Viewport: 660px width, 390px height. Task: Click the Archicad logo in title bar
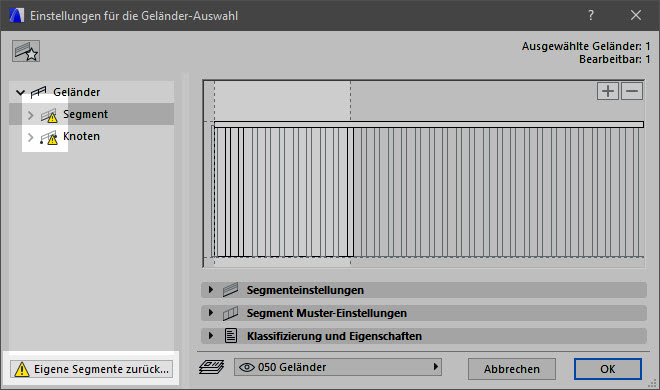coord(16,16)
